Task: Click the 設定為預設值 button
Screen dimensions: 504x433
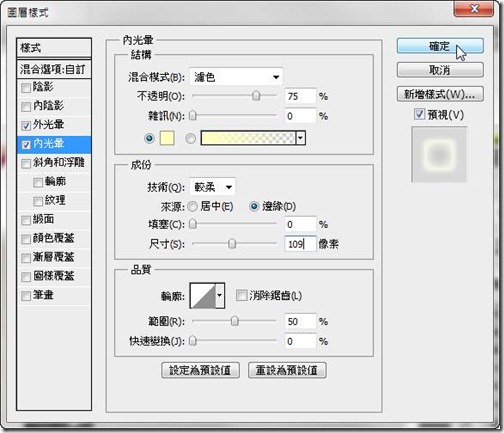Action: tap(200, 370)
